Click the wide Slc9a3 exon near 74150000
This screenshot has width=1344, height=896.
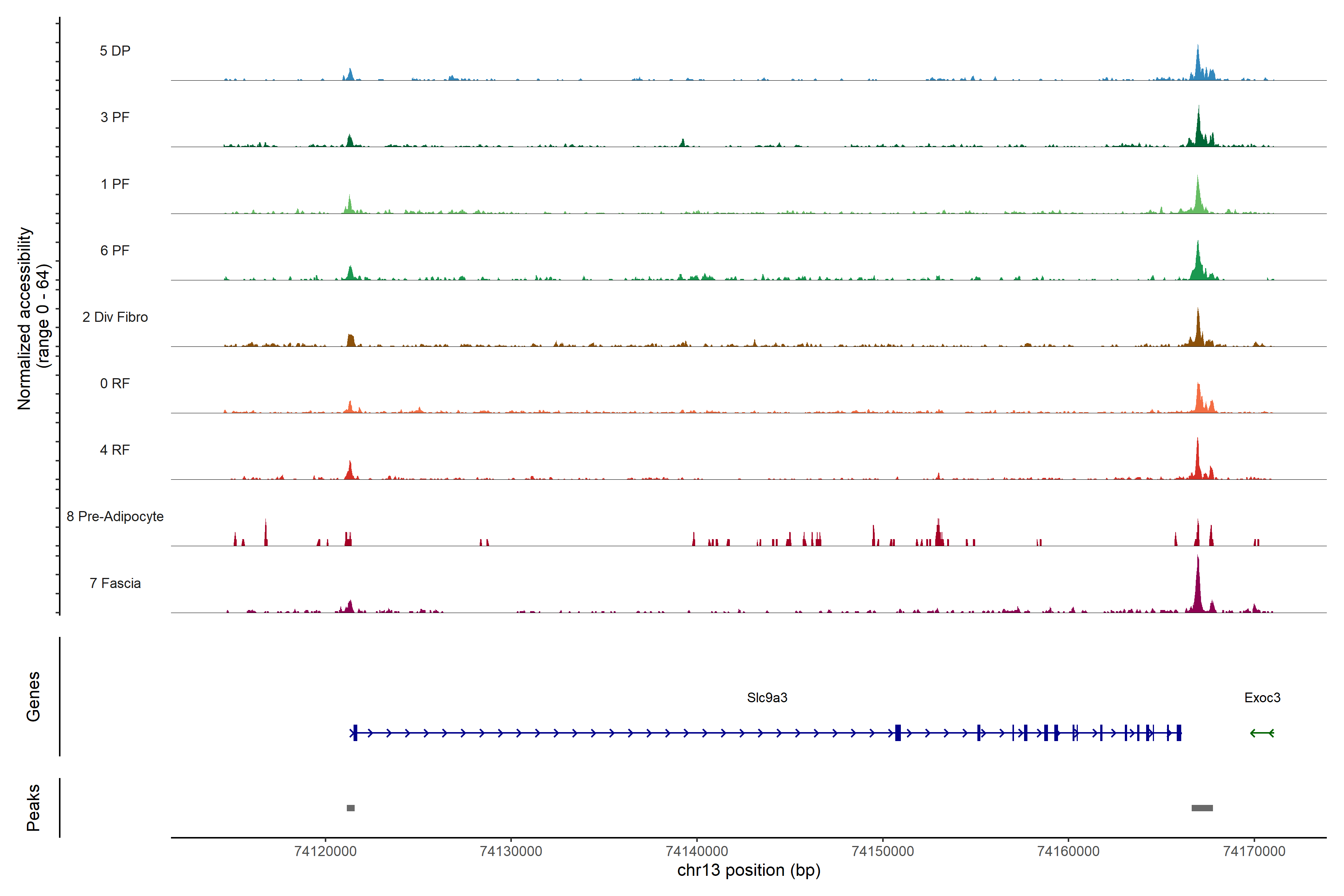898,732
